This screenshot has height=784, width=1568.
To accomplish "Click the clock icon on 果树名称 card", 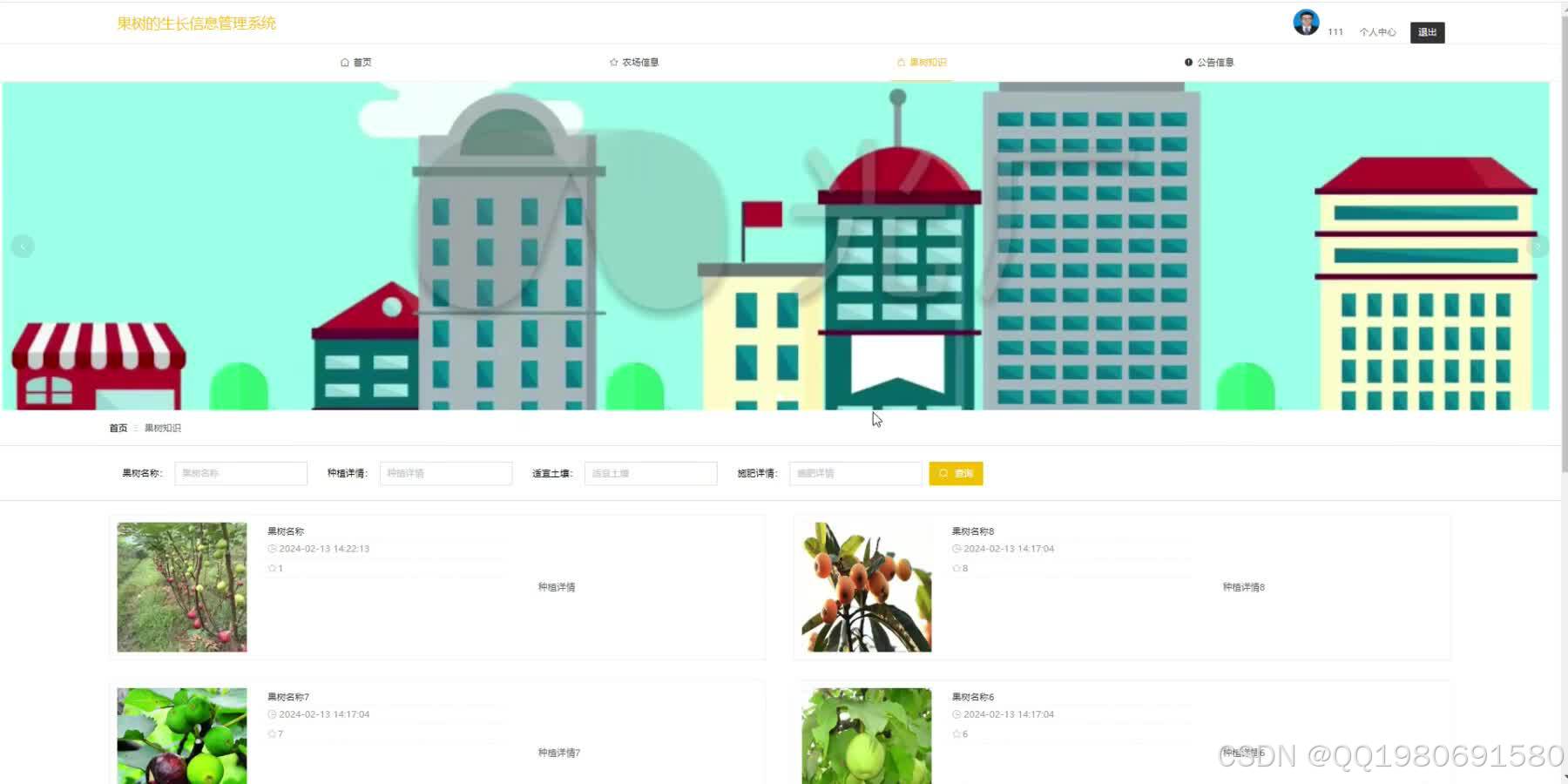I will coord(273,549).
